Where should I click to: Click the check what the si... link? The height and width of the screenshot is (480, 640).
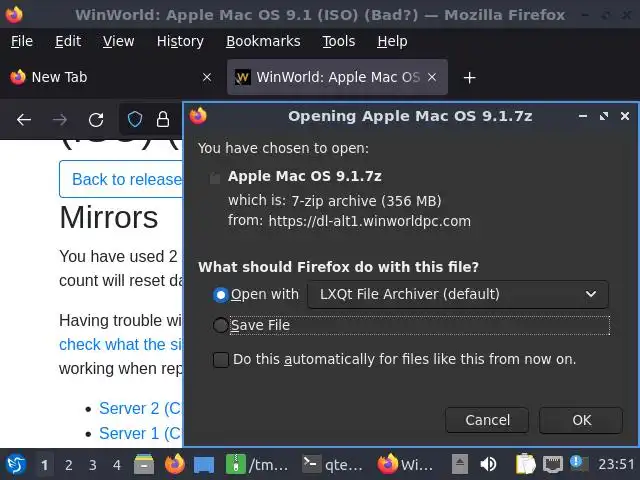click(121, 344)
